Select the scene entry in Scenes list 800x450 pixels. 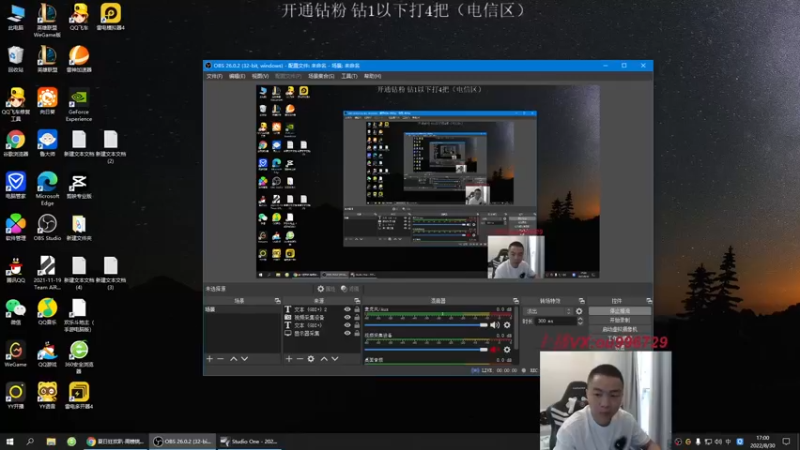(242, 309)
